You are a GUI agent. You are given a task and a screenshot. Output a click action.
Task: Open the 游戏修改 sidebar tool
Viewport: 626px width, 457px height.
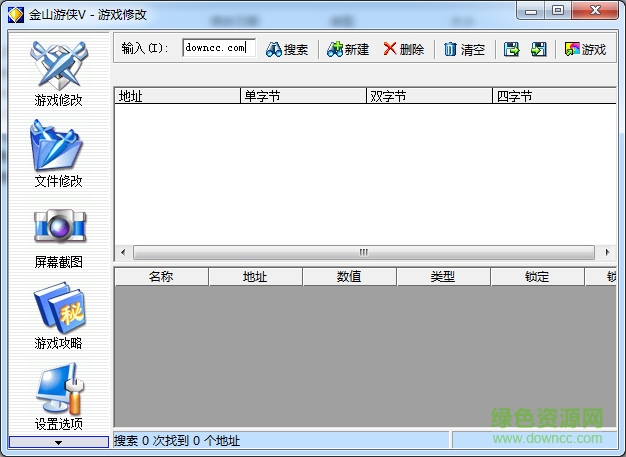click(x=58, y=68)
